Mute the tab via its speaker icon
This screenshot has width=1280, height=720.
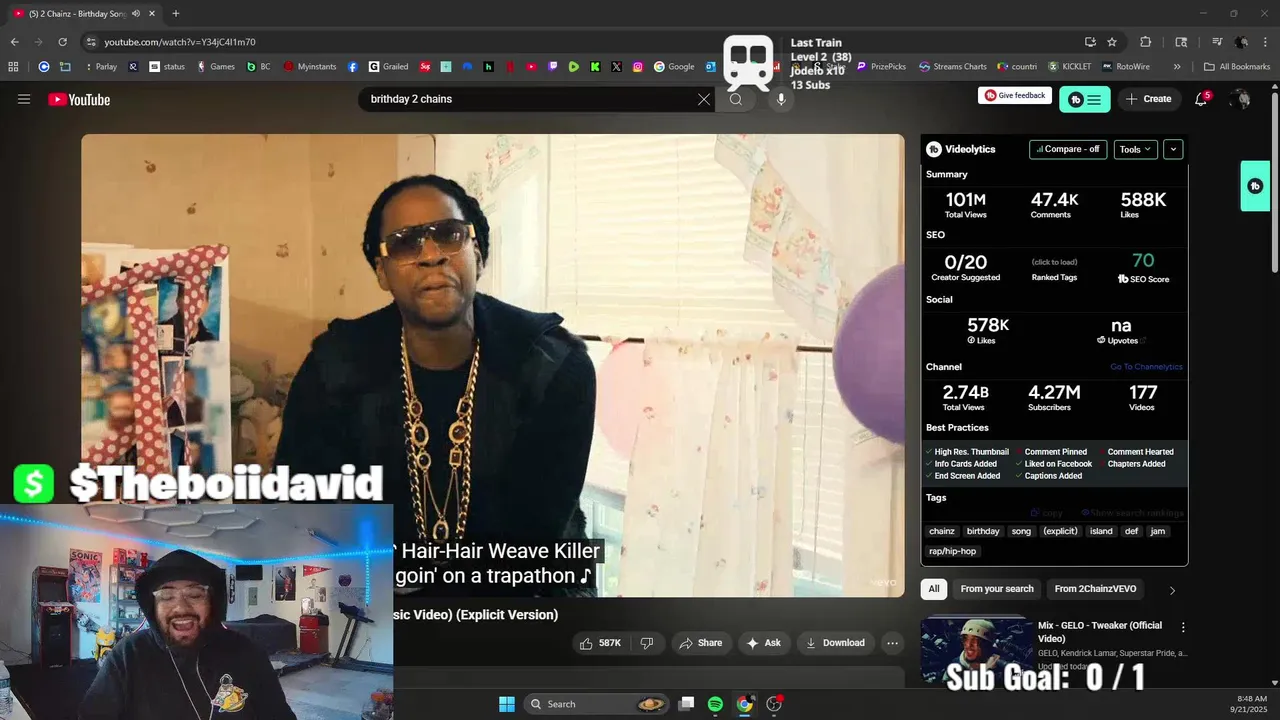[x=136, y=13]
